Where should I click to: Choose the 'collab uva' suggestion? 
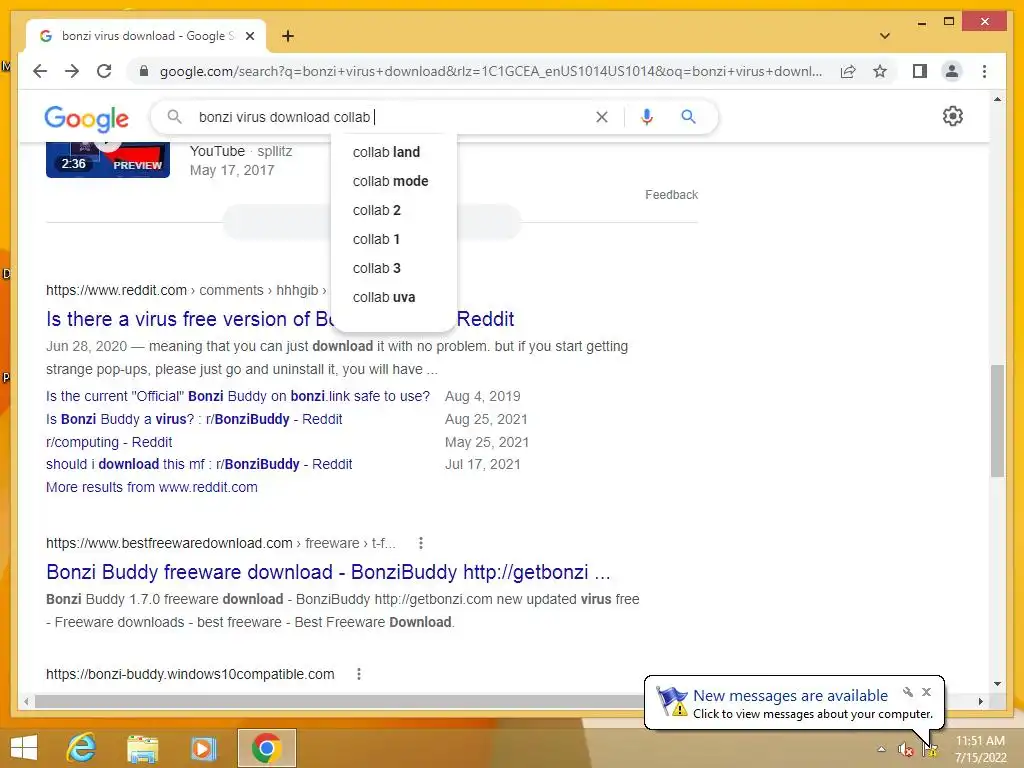pos(384,297)
